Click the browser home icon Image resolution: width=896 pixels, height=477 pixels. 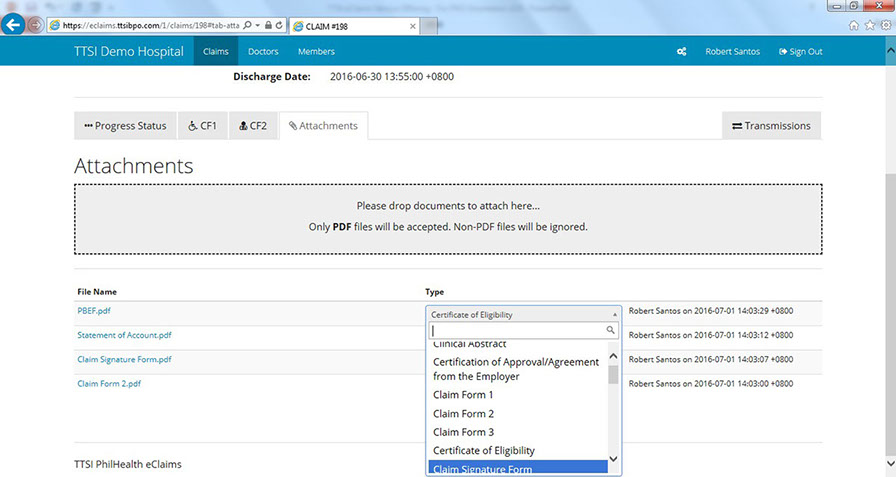853,25
